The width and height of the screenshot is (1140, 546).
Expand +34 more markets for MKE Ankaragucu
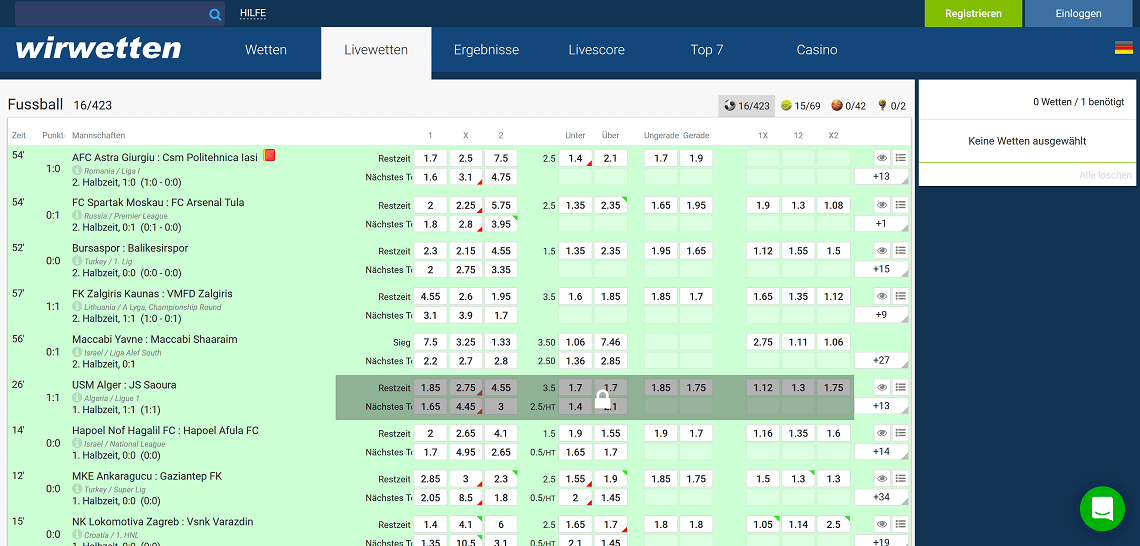point(881,497)
